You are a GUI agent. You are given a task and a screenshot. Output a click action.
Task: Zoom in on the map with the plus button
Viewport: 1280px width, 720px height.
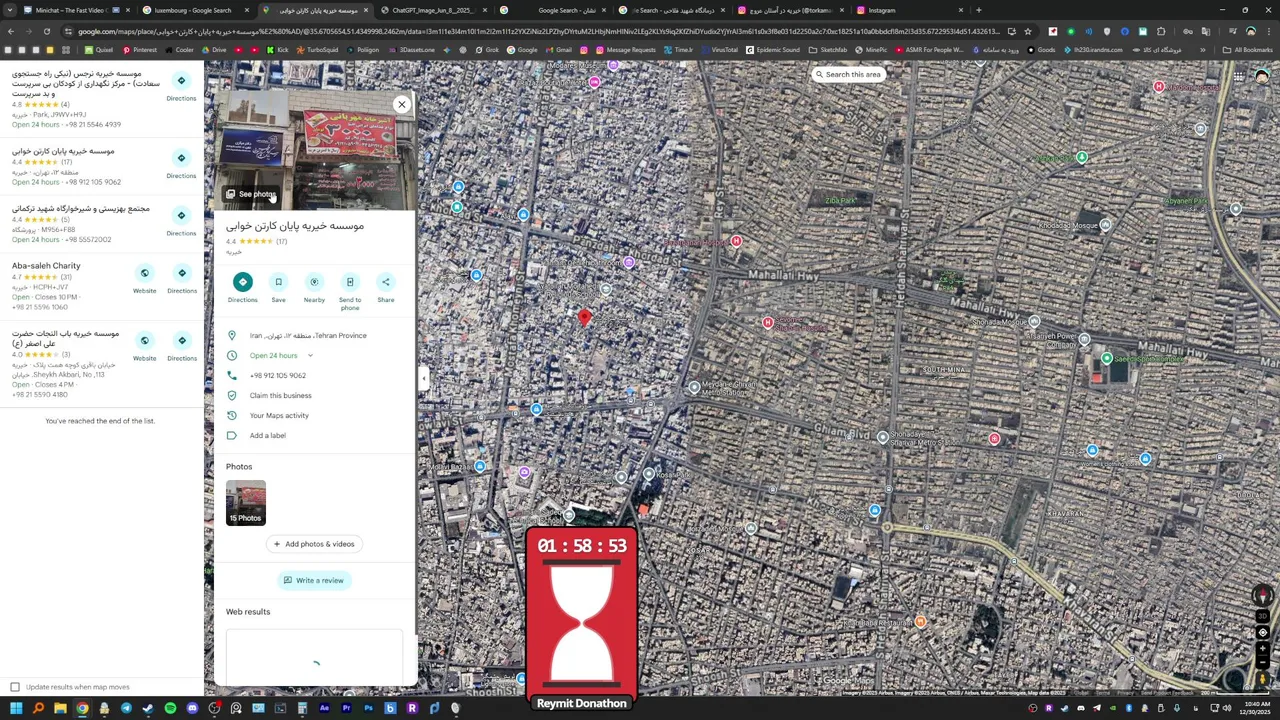click(x=1262, y=648)
